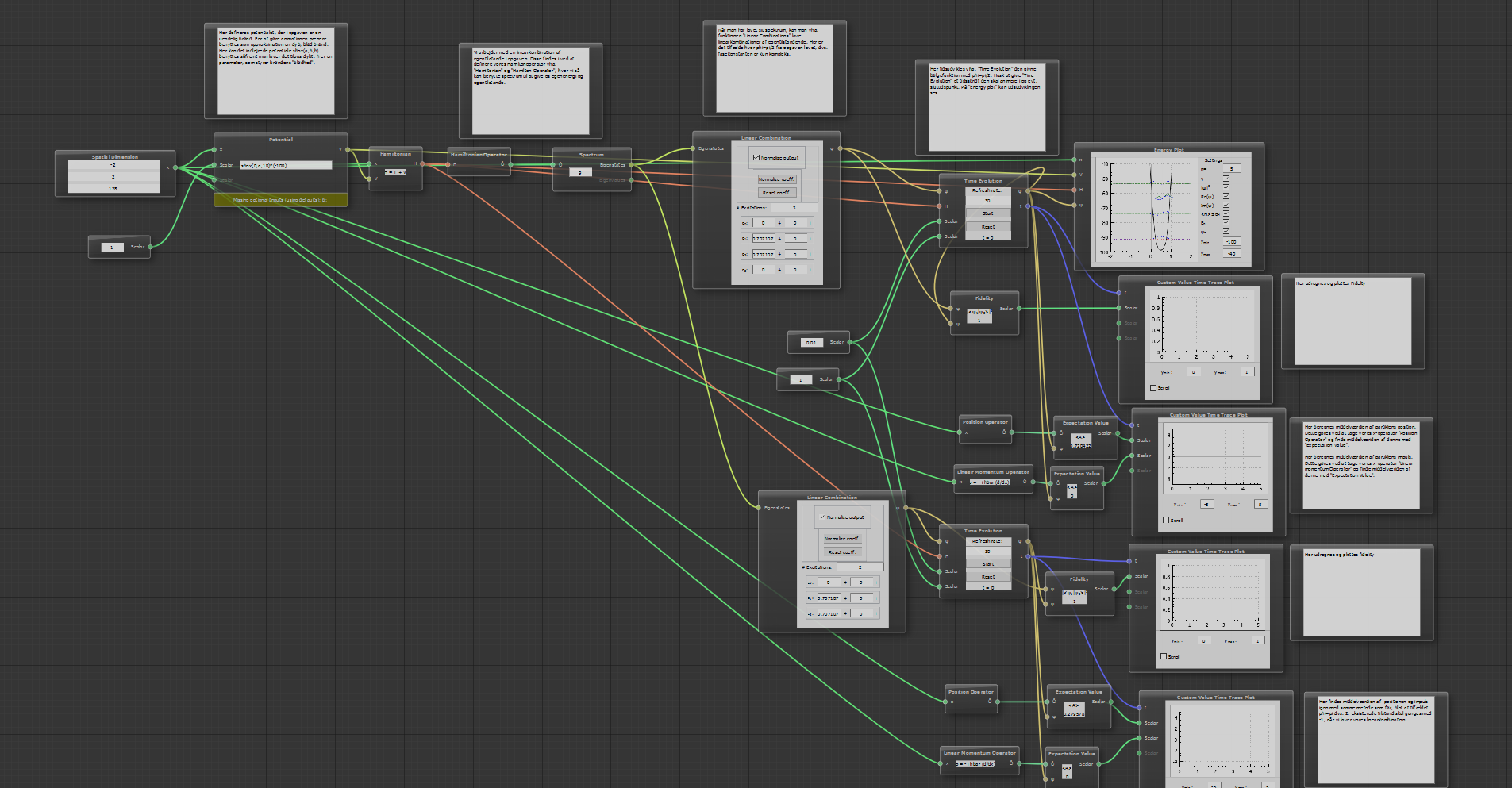
Task: Click the Expectation Value readout 0.720422
Action: click(1080, 446)
